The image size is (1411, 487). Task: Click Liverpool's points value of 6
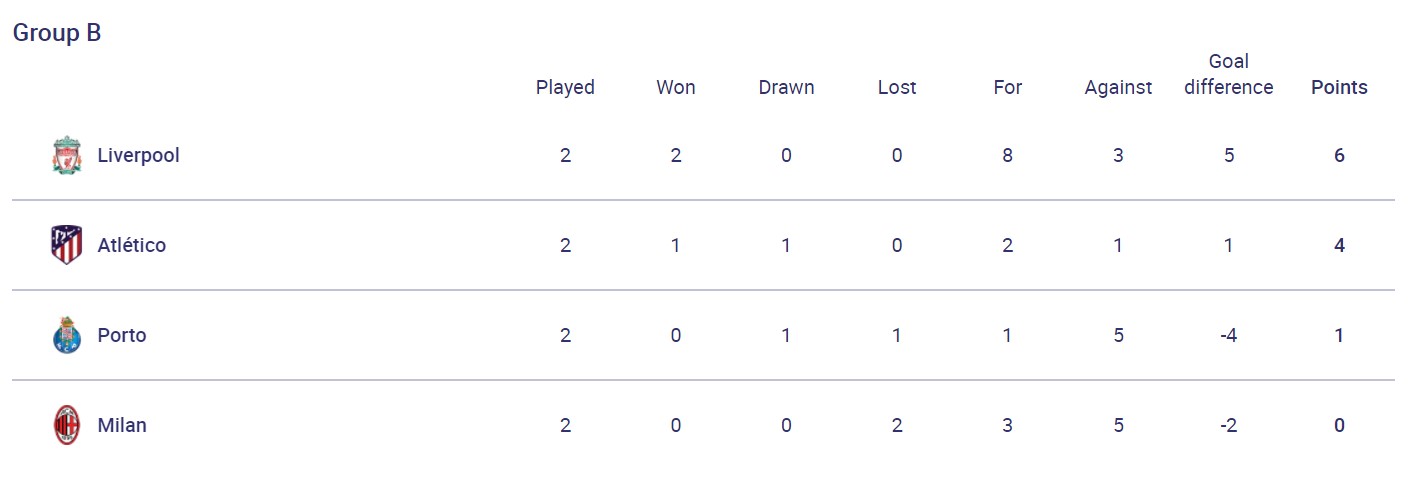pyautogui.click(x=1339, y=156)
